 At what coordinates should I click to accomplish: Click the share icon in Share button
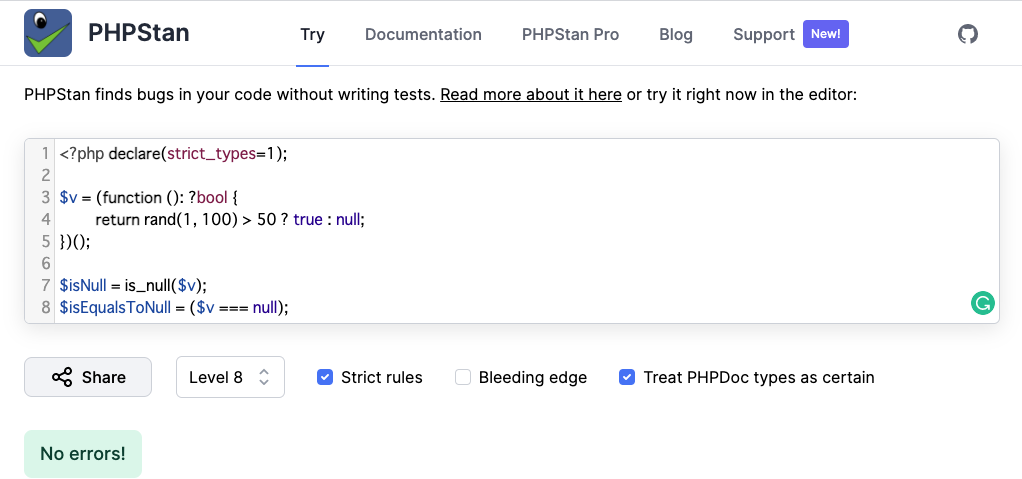point(62,377)
